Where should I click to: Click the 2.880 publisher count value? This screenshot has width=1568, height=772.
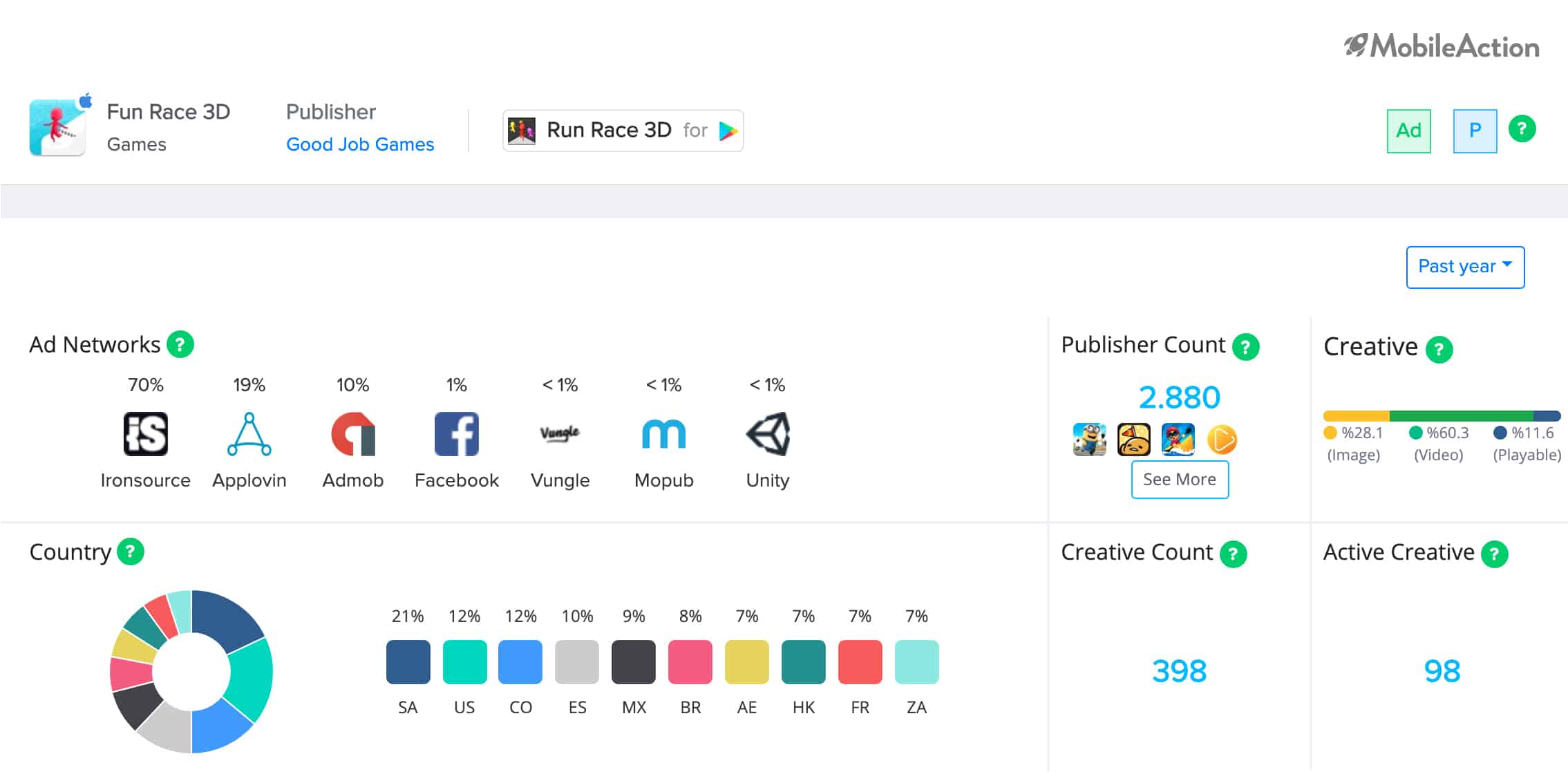coord(1180,397)
